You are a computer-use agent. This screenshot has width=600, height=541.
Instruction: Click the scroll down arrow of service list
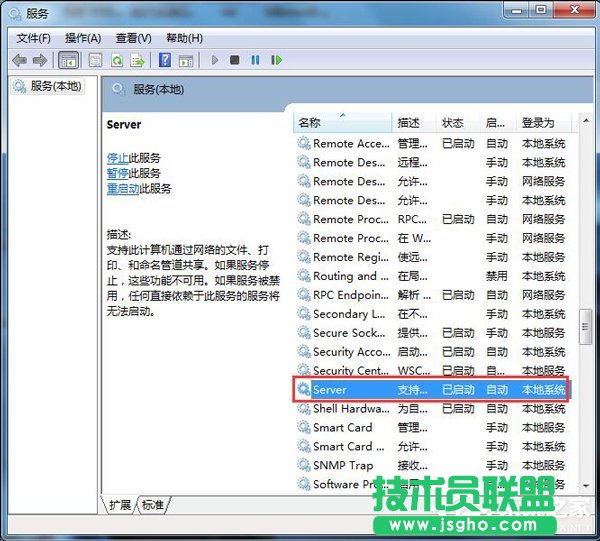click(586, 486)
